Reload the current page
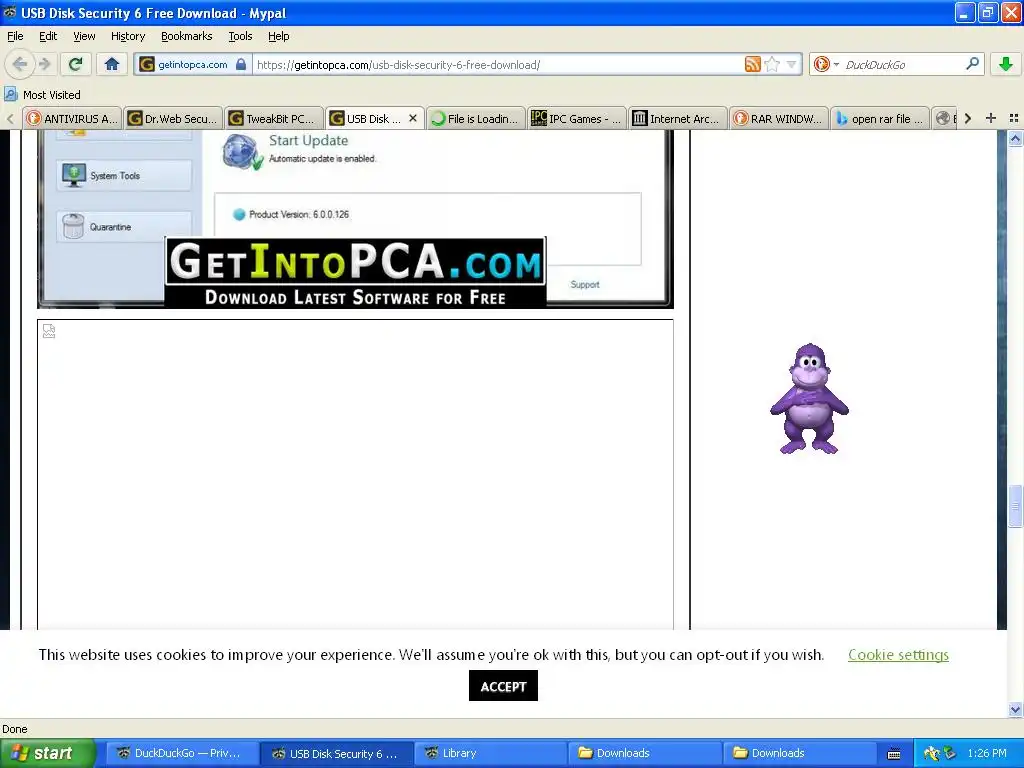 point(76,64)
